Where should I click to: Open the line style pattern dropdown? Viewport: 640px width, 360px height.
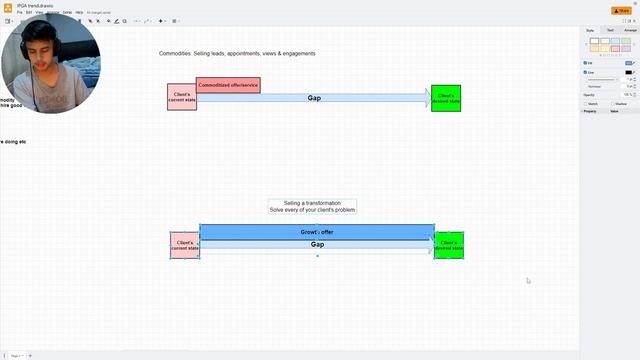coord(603,79)
